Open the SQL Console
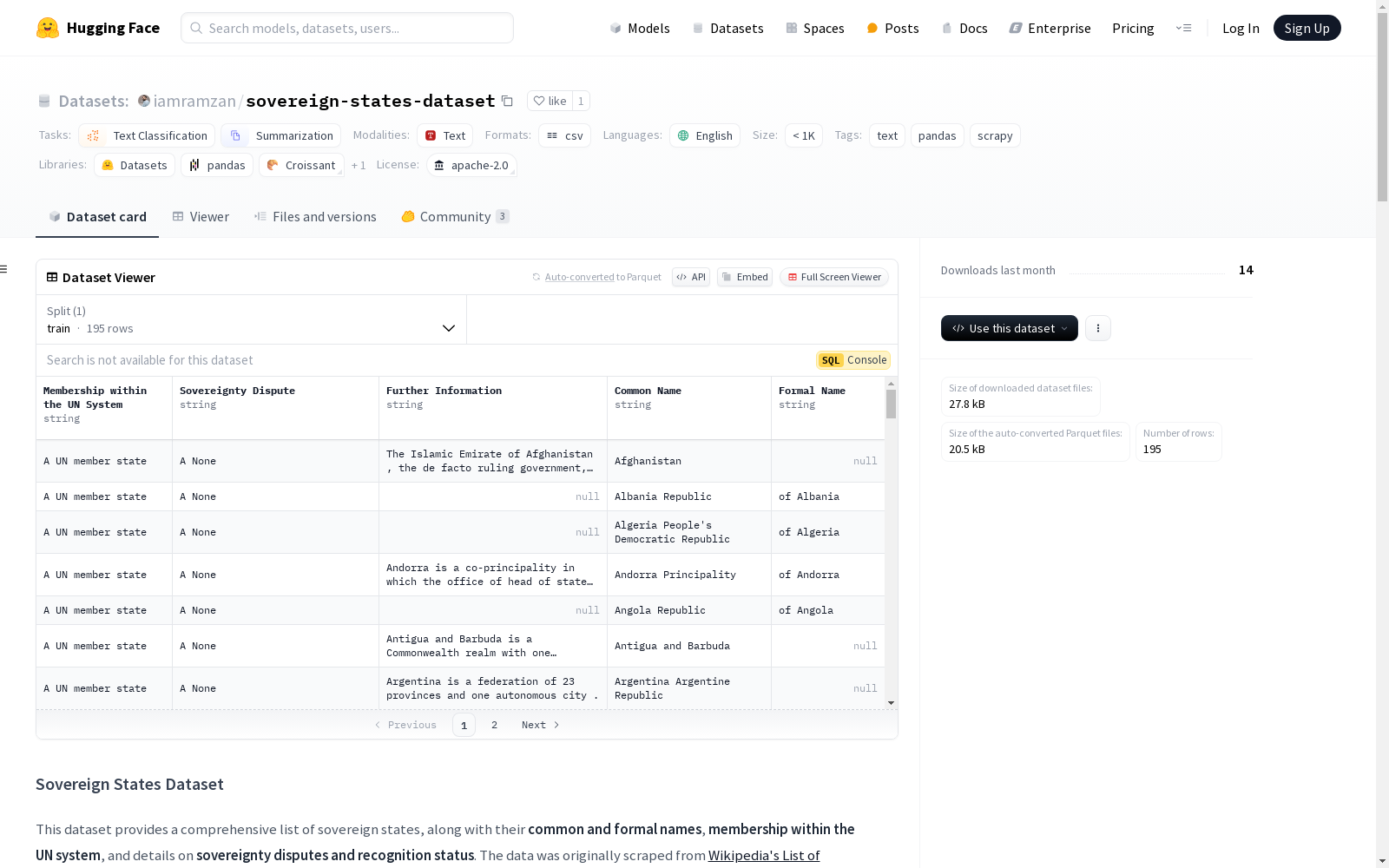1389x868 pixels. (x=853, y=360)
